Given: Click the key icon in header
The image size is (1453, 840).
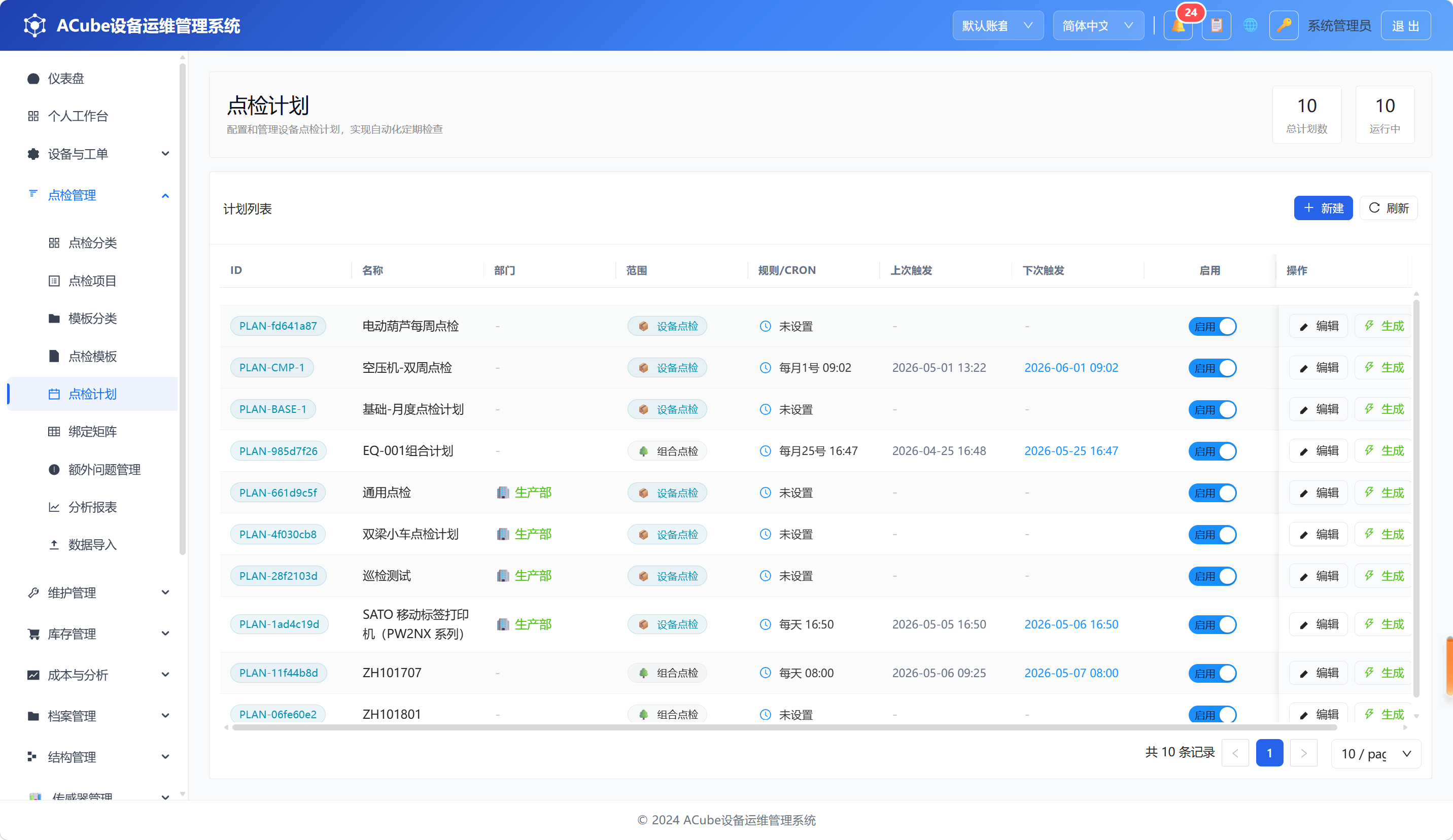Looking at the screenshot, I should click(1284, 25).
